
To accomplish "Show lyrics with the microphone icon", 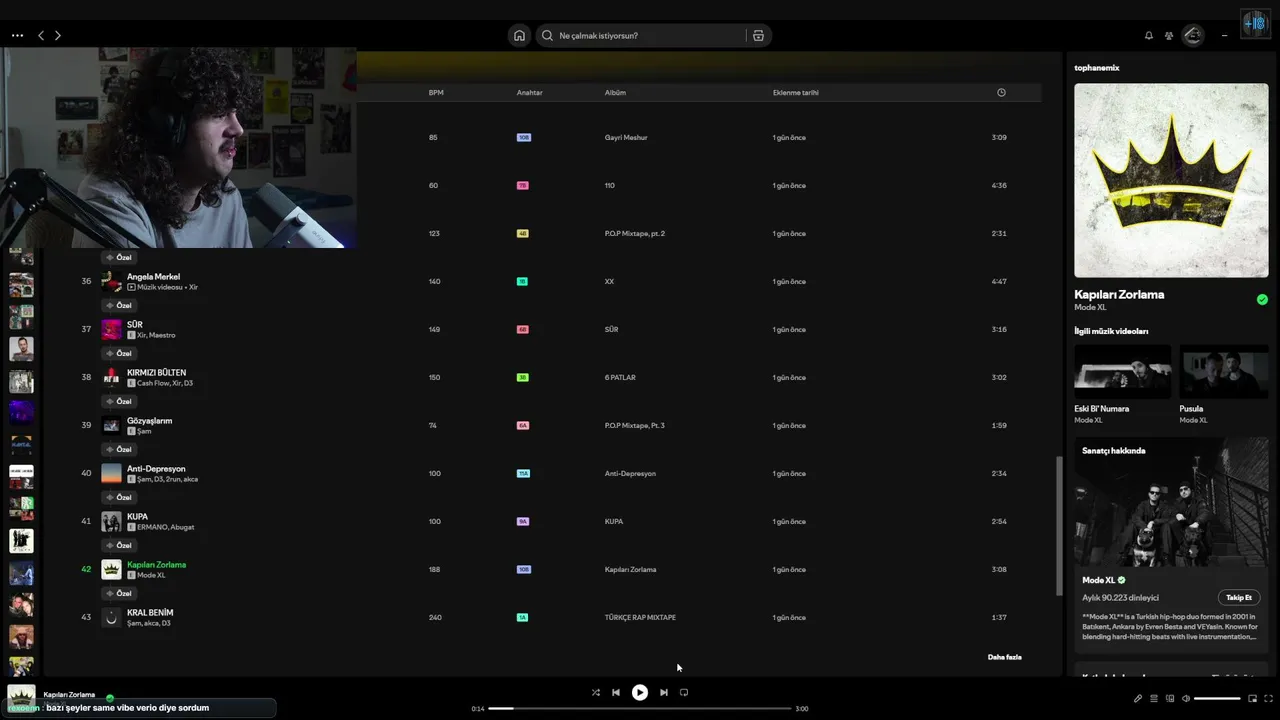I will pos(1137,698).
